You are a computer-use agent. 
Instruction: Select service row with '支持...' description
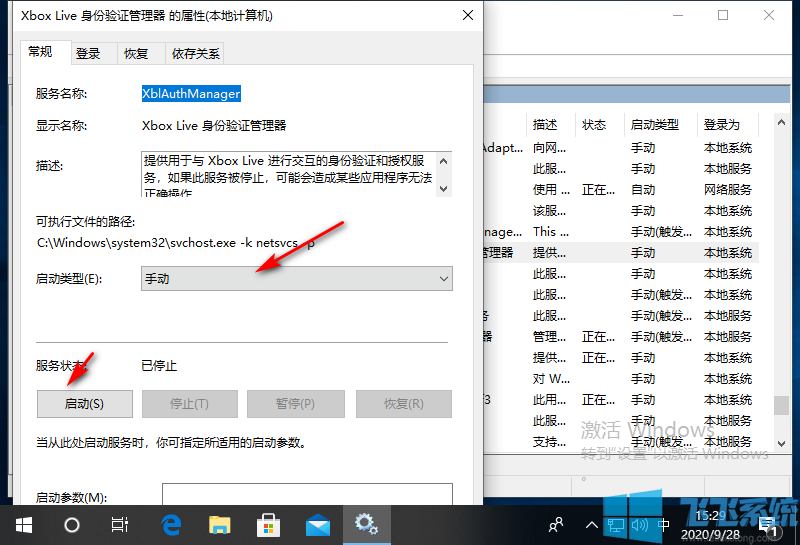(x=621, y=441)
